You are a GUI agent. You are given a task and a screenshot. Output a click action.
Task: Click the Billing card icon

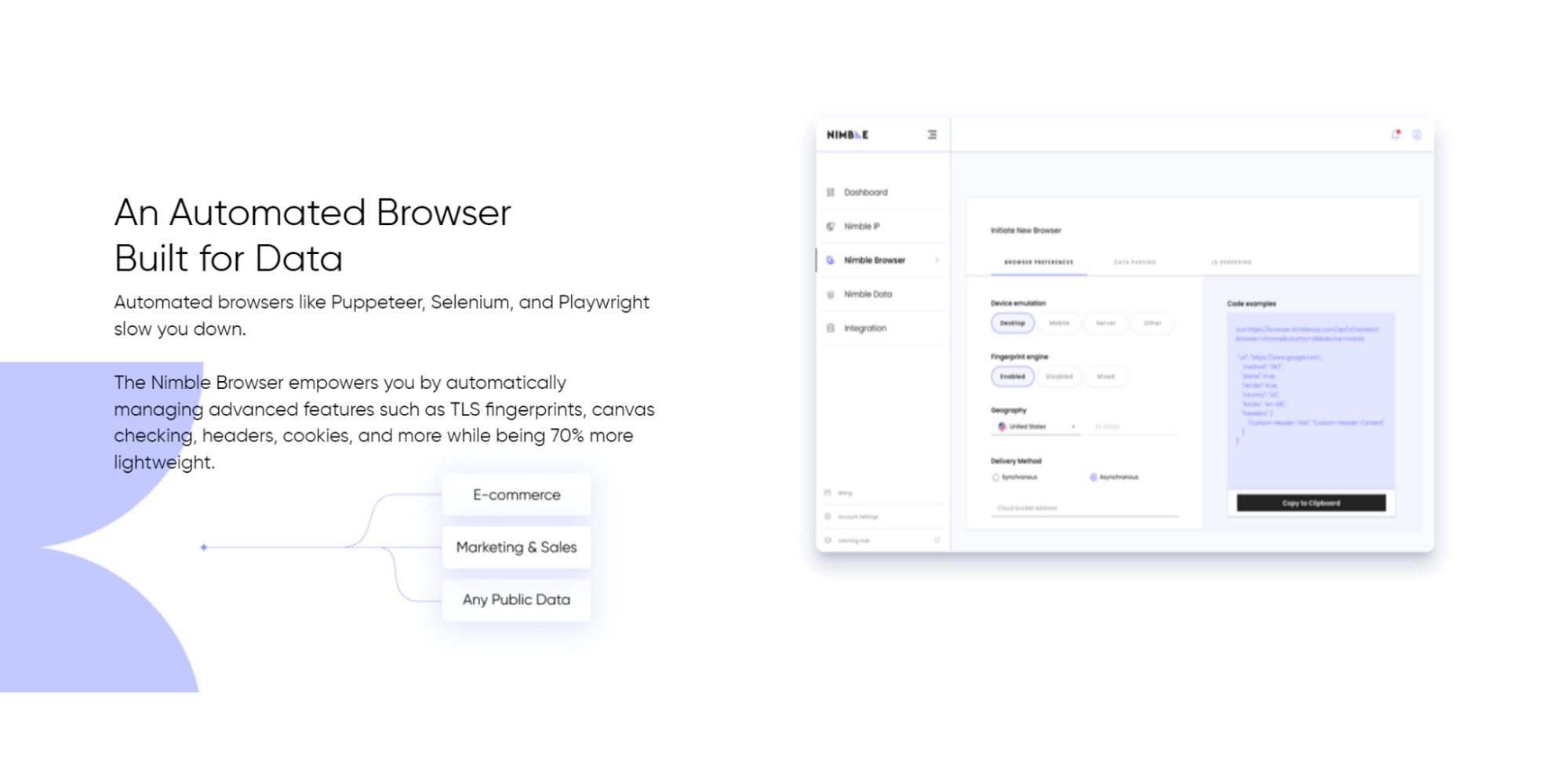pyautogui.click(x=828, y=493)
